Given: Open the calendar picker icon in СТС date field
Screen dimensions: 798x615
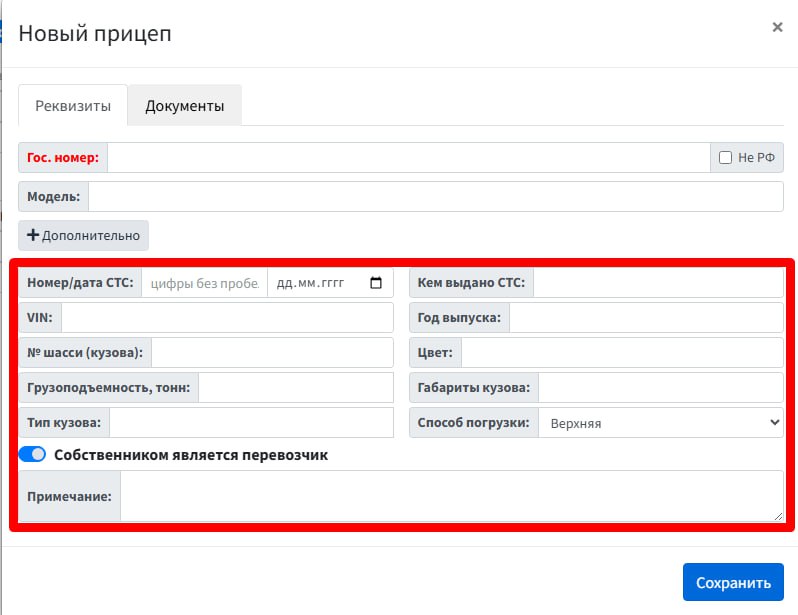Looking at the screenshot, I should (376, 283).
